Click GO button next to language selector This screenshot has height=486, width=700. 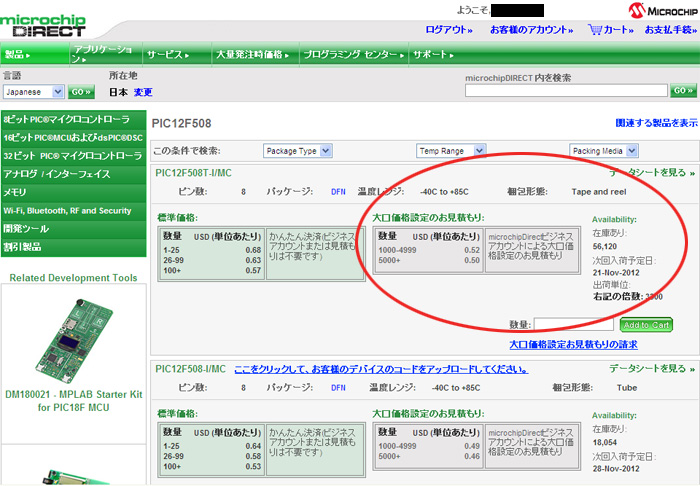[81, 92]
